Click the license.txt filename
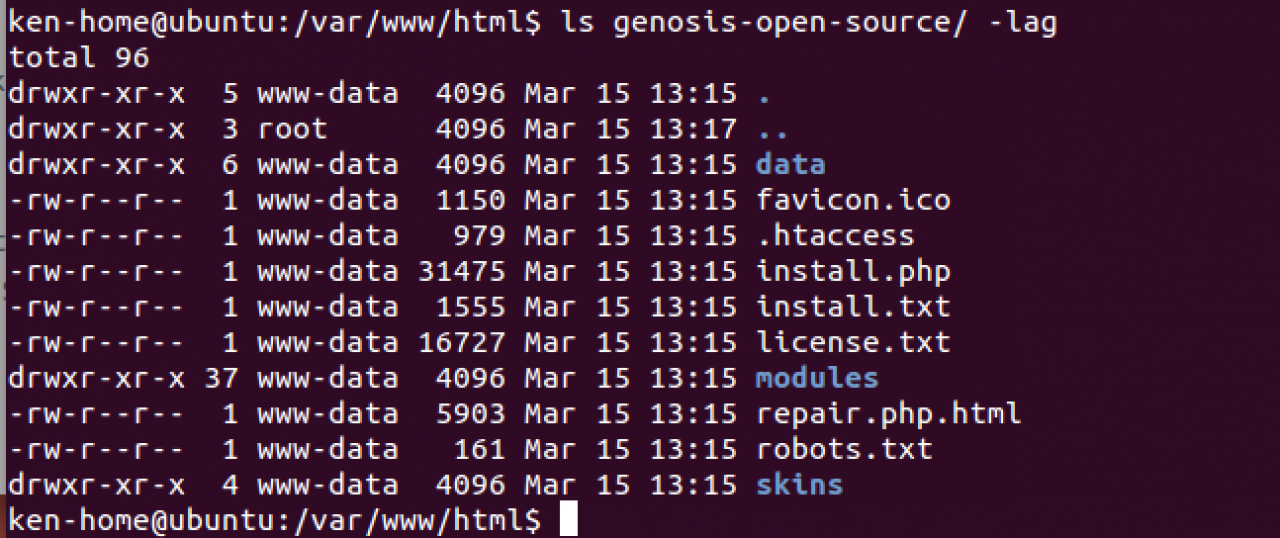Image resolution: width=1280 pixels, height=538 pixels. (x=852, y=342)
